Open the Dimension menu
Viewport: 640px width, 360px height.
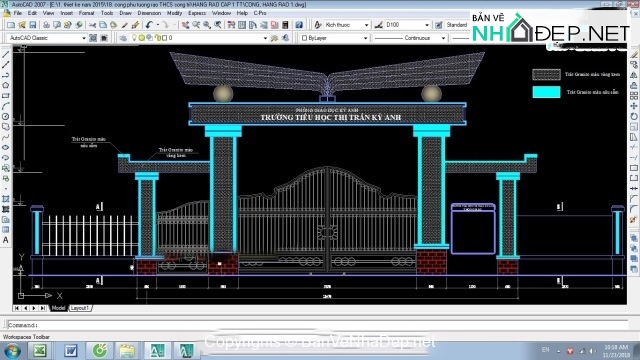(x=149, y=13)
